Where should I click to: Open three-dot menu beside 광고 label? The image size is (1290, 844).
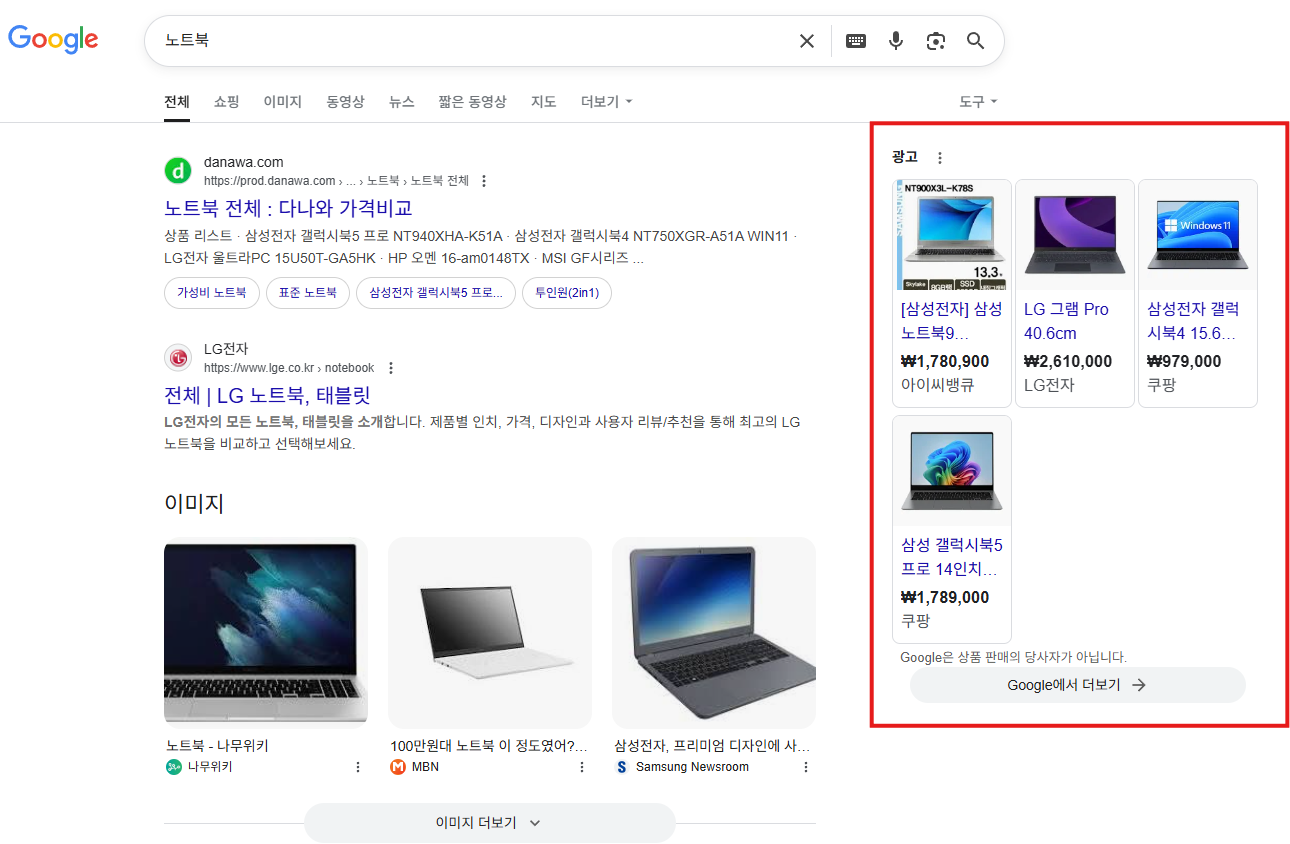click(x=939, y=158)
